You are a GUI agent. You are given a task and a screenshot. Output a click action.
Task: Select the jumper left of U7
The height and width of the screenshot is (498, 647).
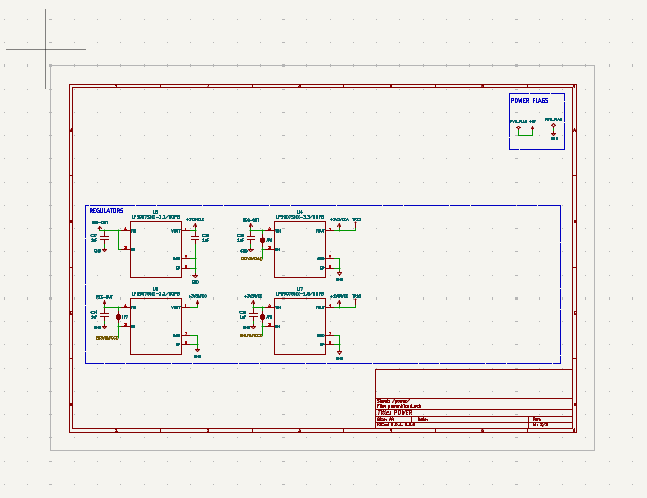pos(263,317)
